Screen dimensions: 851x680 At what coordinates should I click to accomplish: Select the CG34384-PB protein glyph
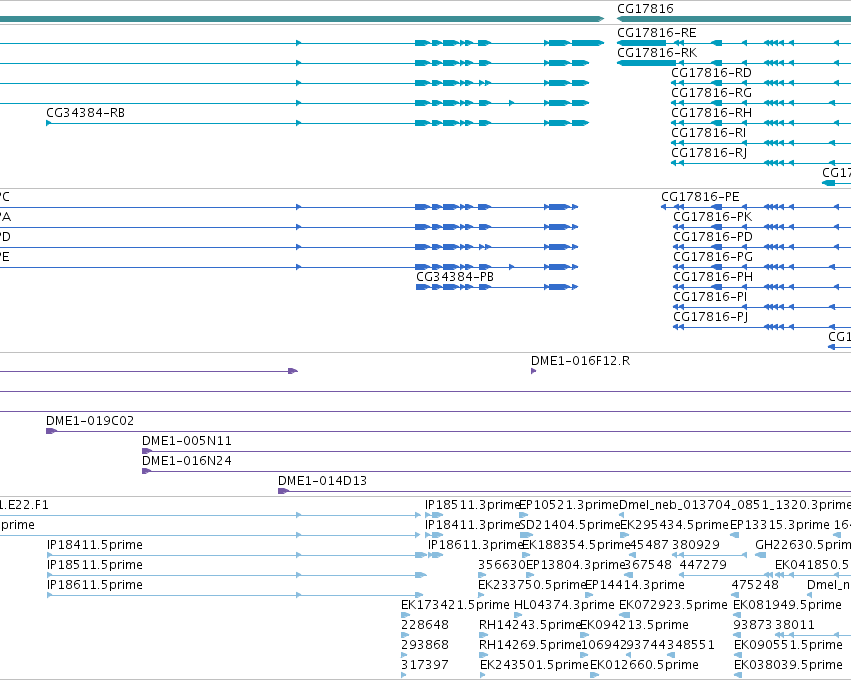pos(497,287)
